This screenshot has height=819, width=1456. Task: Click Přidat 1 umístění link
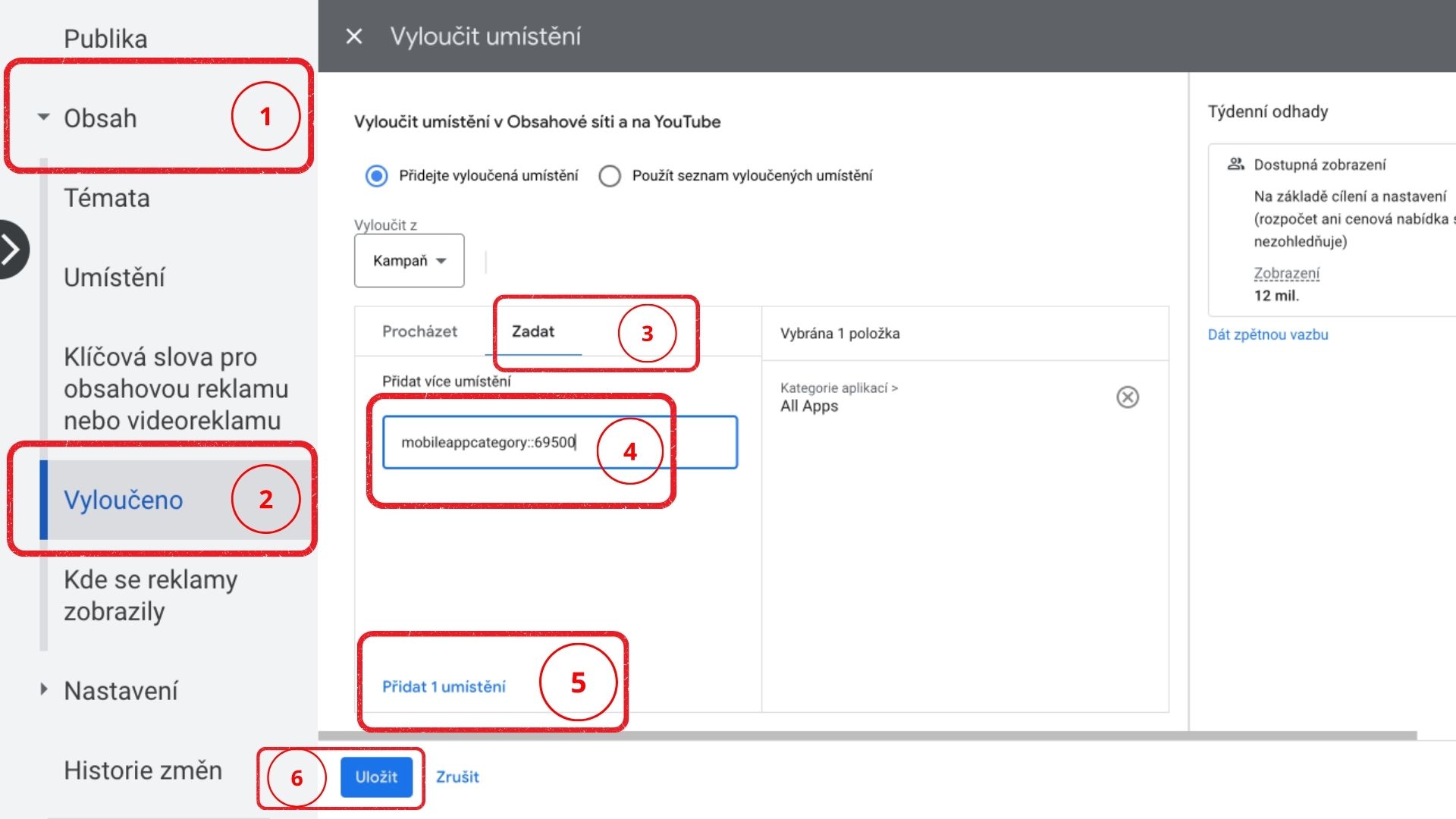[x=444, y=686]
